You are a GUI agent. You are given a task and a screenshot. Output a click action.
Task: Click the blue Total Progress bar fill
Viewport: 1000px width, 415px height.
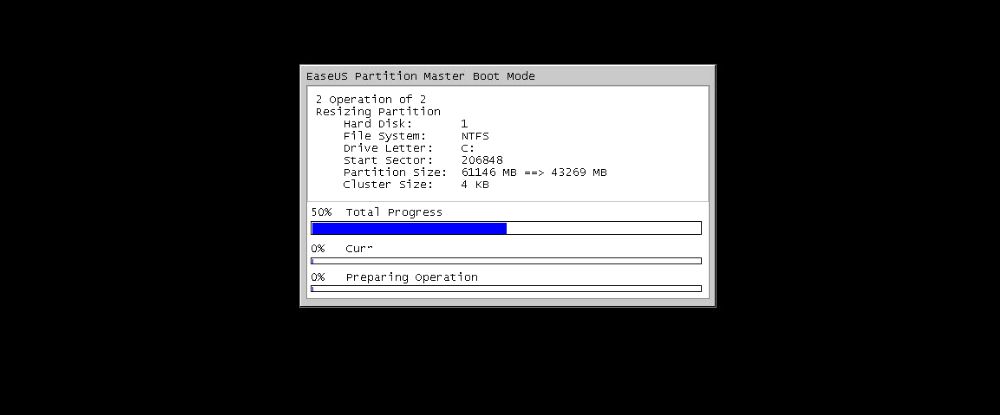[409, 228]
